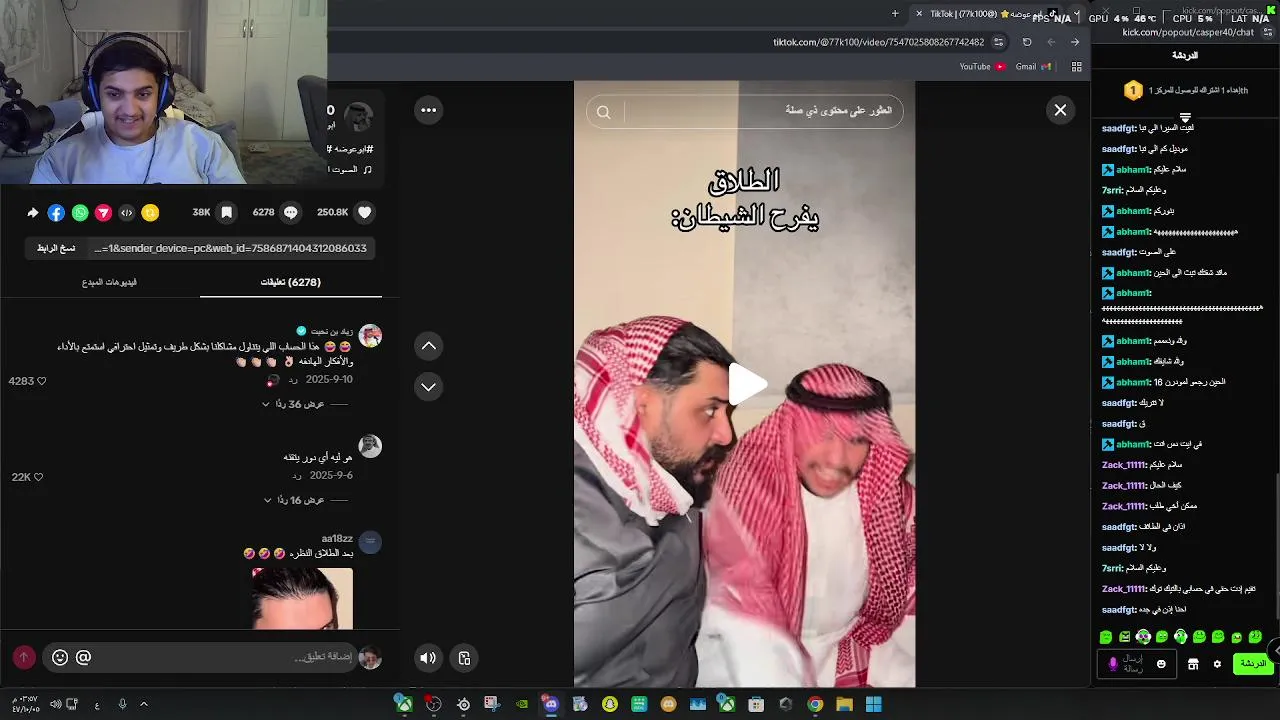
Task: Expand the gifted subscription banner in chat
Action: tap(1185, 117)
